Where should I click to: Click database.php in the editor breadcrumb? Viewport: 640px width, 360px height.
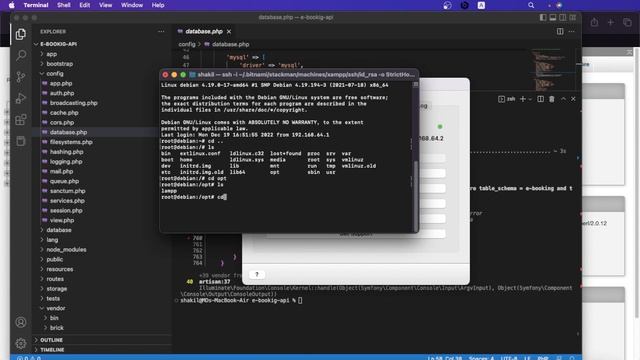[231, 44]
